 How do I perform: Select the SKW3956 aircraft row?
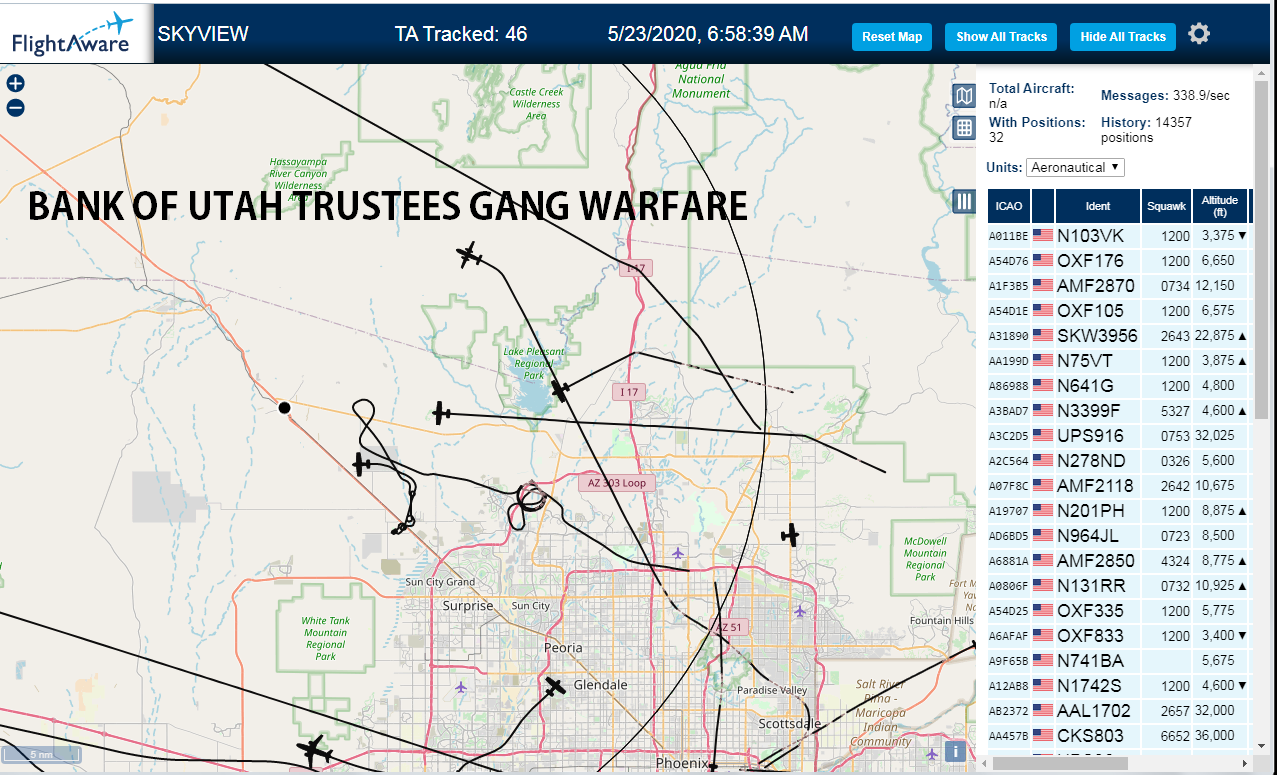(1119, 336)
